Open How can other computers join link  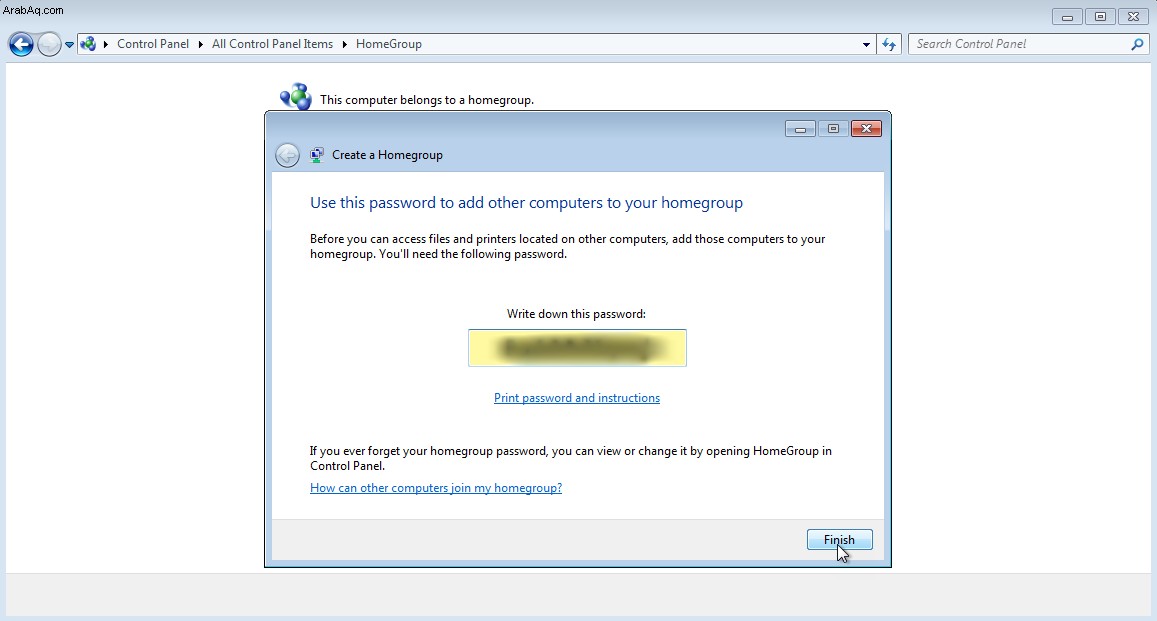point(436,488)
